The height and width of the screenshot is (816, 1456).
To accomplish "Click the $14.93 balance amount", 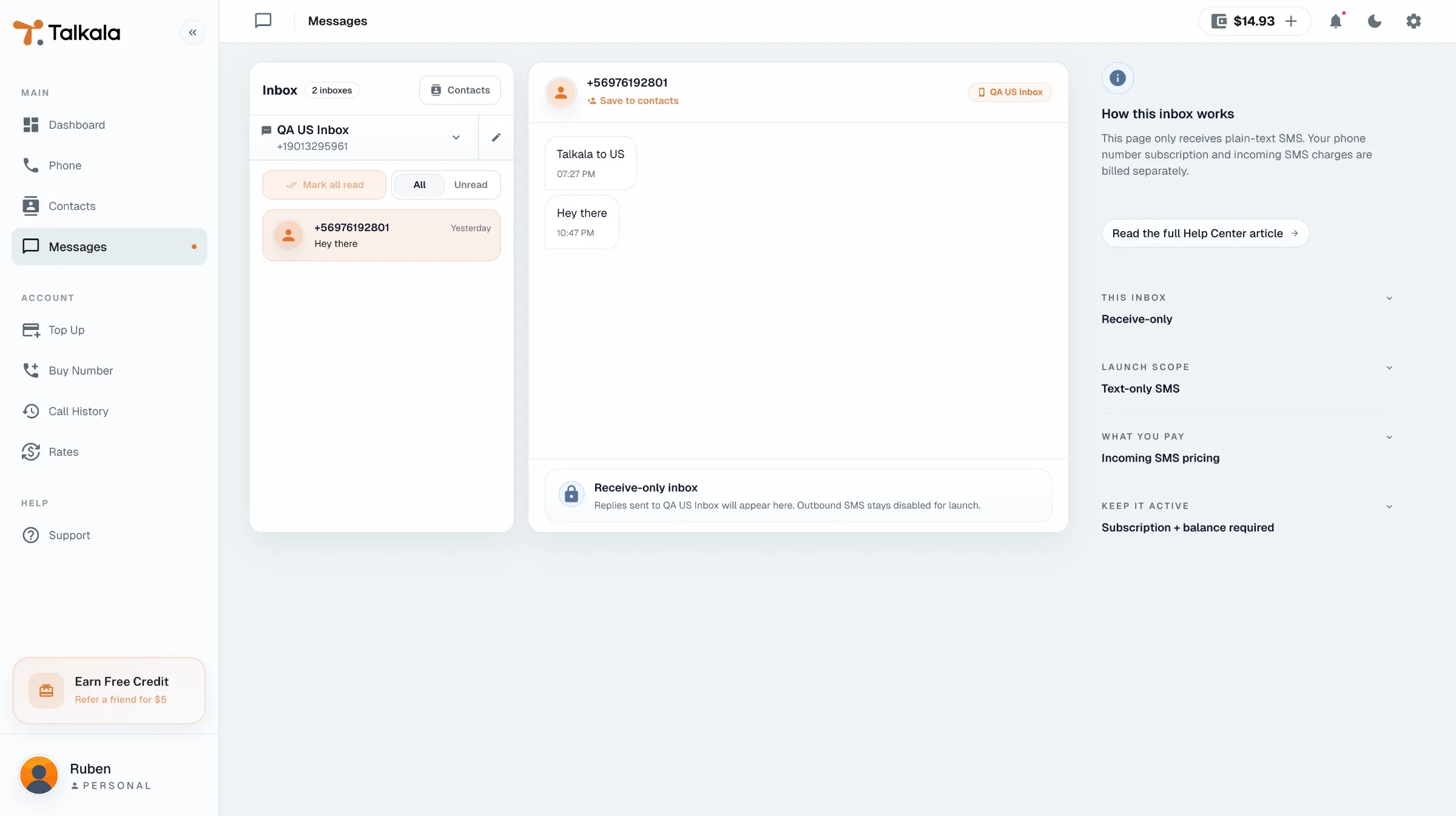I will click(x=1254, y=21).
